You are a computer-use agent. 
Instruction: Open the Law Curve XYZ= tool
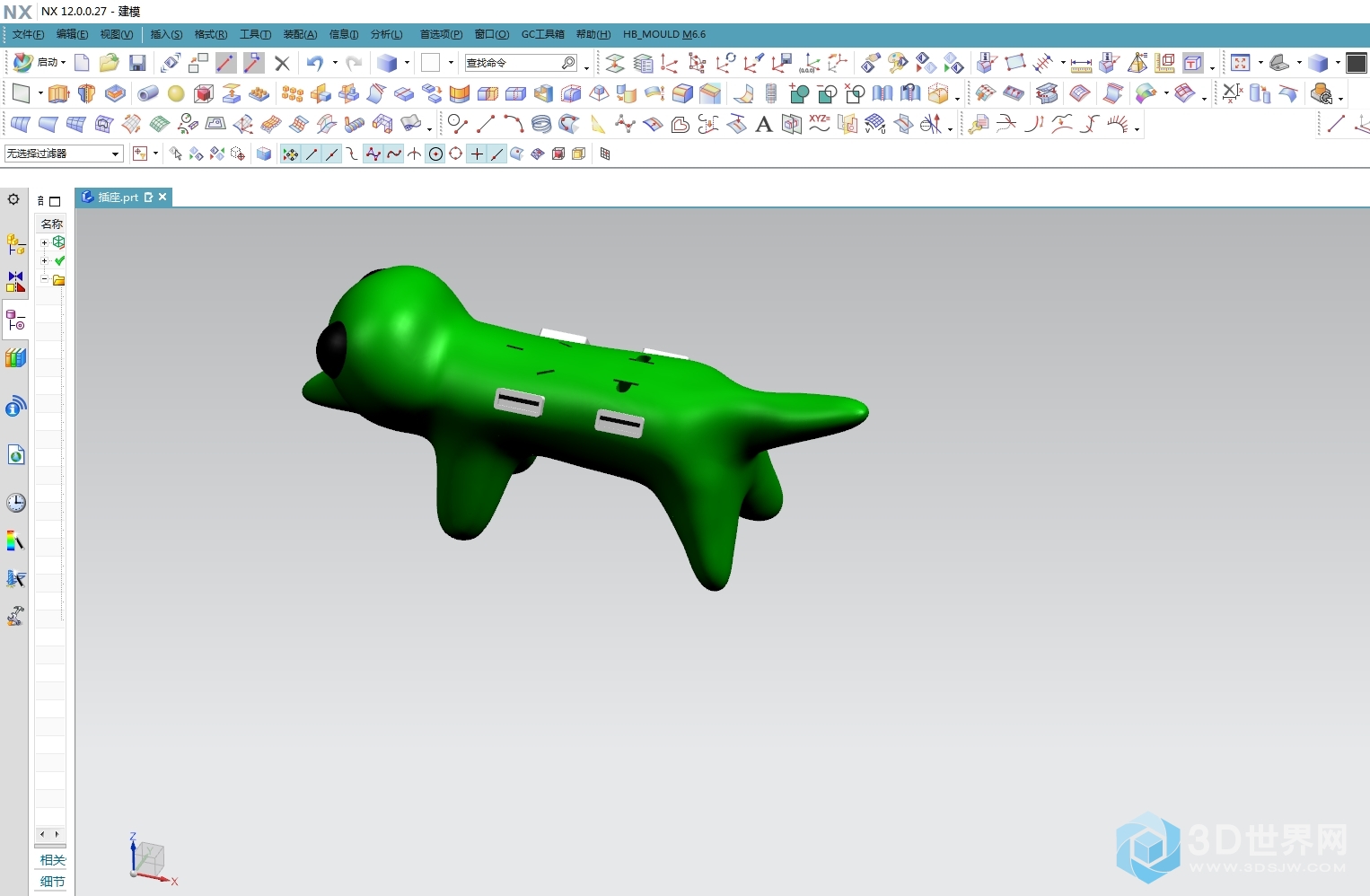819,124
